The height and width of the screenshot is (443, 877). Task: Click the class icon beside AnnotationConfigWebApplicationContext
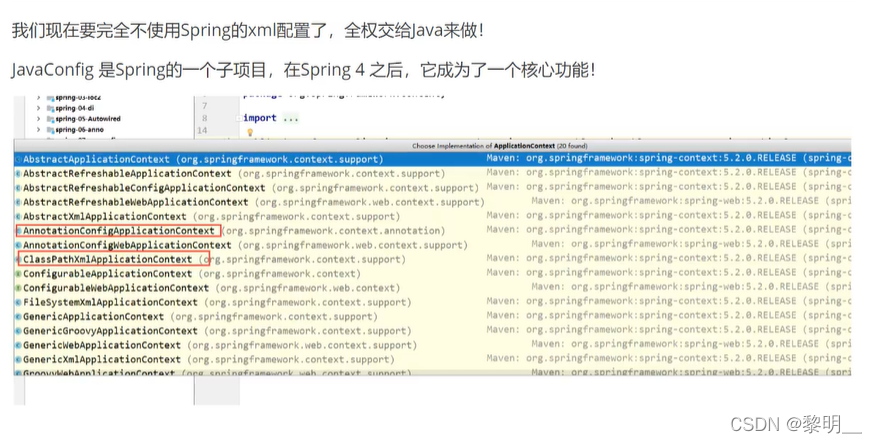[x=18, y=245]
